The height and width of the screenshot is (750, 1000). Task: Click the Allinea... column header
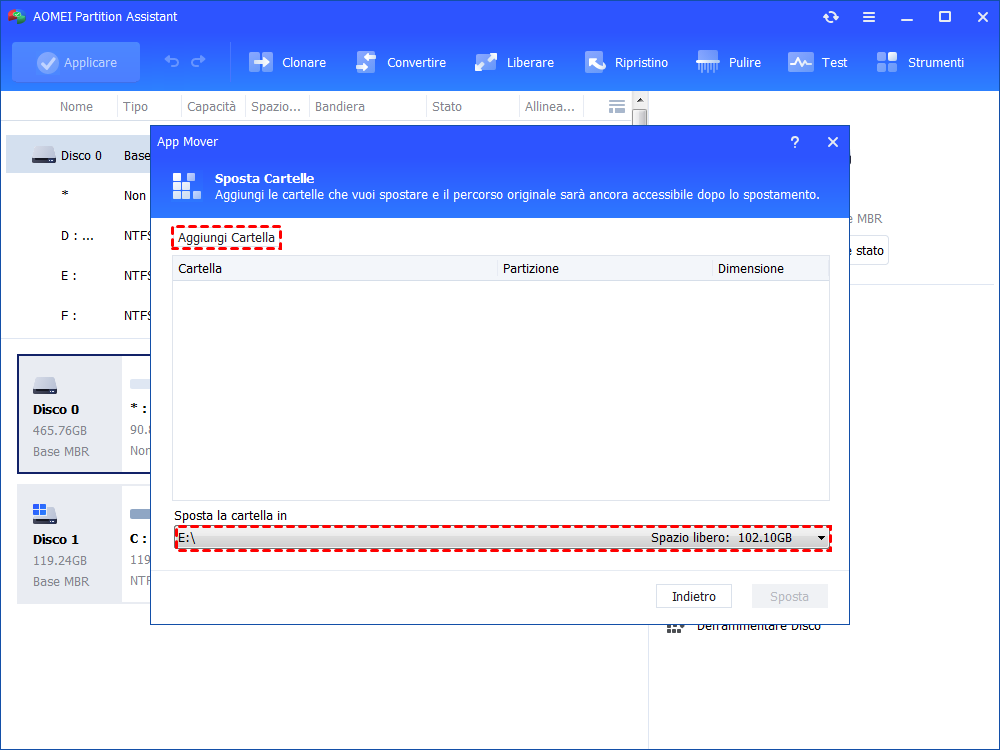(549, 107)
